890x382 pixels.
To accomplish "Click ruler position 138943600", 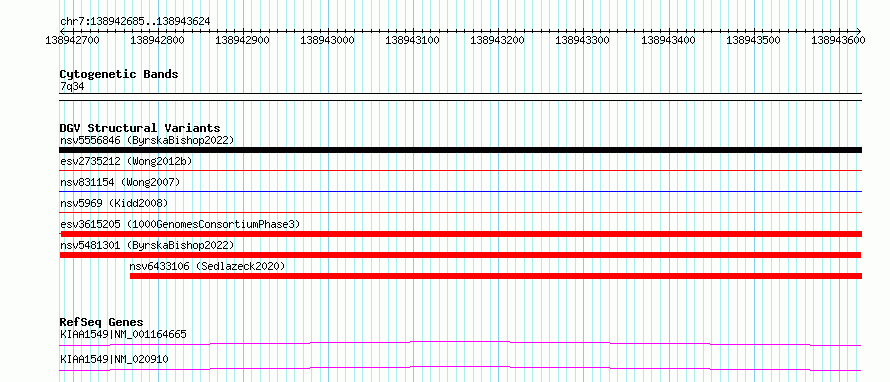I will pyautogui.click(x=838, y=40).
